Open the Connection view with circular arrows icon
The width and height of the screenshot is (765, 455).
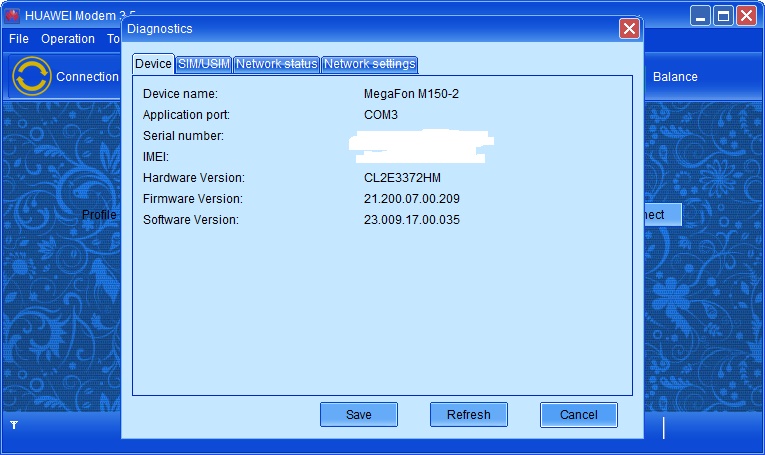coord(32,76)
